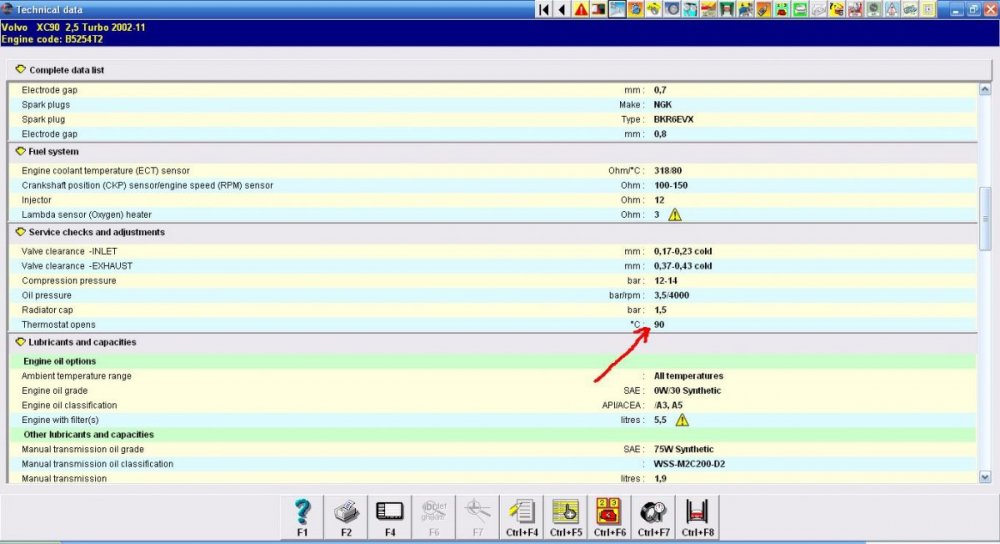This screenshot has width=1000, height=544.
Task: Collapse the Complete data list section
Action: [x=20, y=70]
